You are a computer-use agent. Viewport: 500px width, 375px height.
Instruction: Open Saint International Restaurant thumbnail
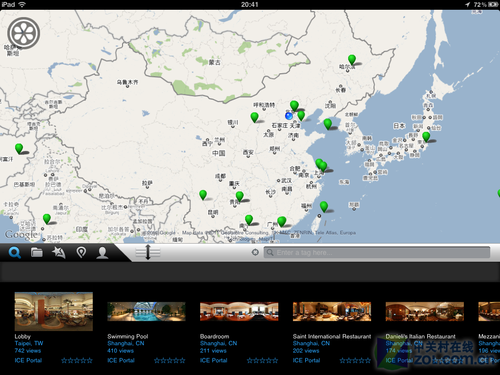coord(332,311)
